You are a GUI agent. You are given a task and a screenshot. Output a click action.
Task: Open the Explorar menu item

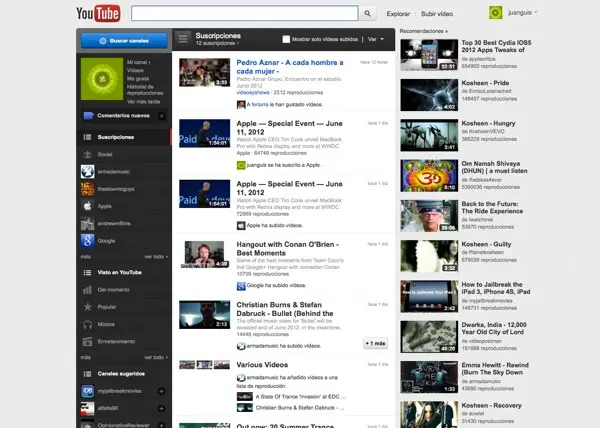pyautogui.click(x=398, y=14)
